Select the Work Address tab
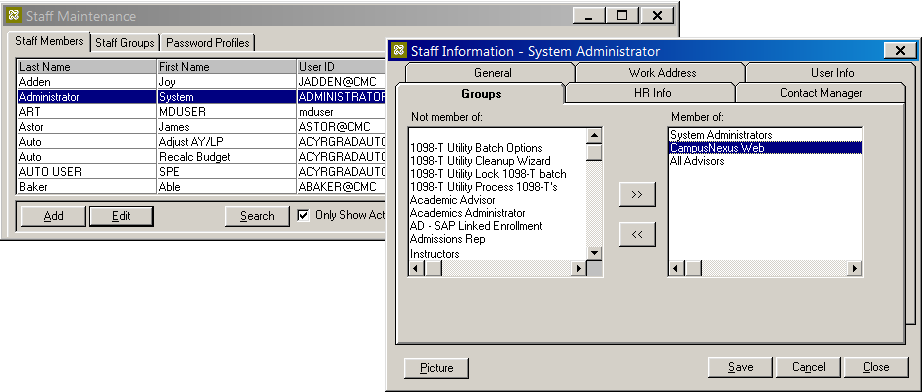Image resolution: width=922 pixels, height=392 pixels. click(662, 73)
